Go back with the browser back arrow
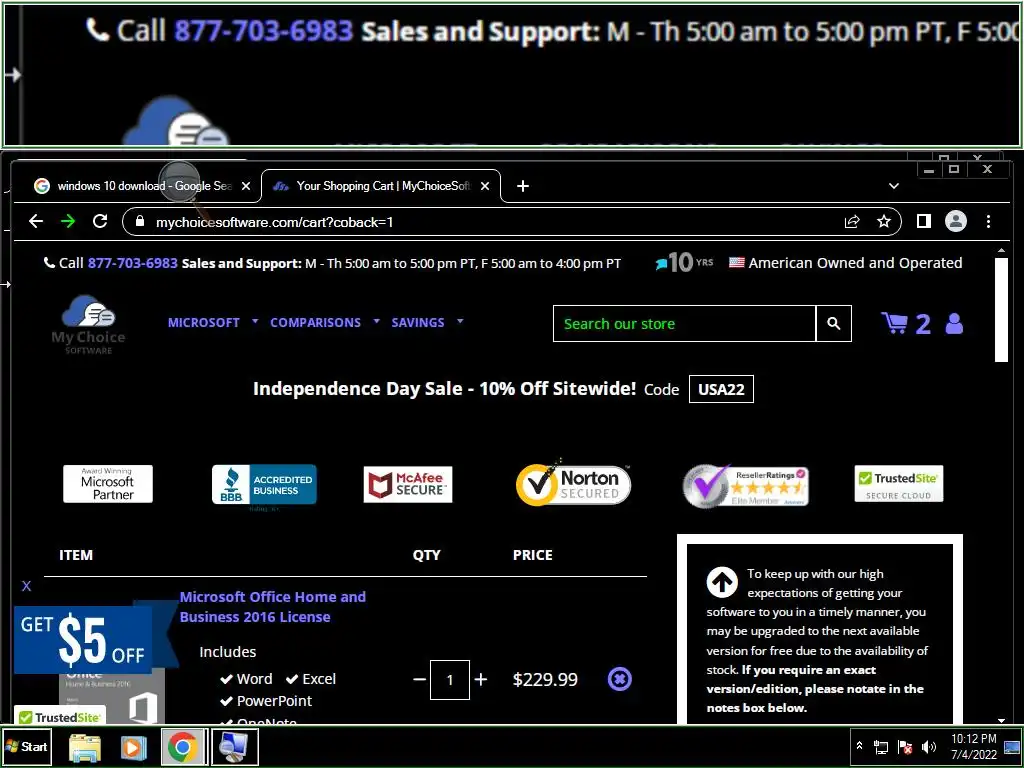The width and height of the screenshot is (1024, 768). pos(36,221)
